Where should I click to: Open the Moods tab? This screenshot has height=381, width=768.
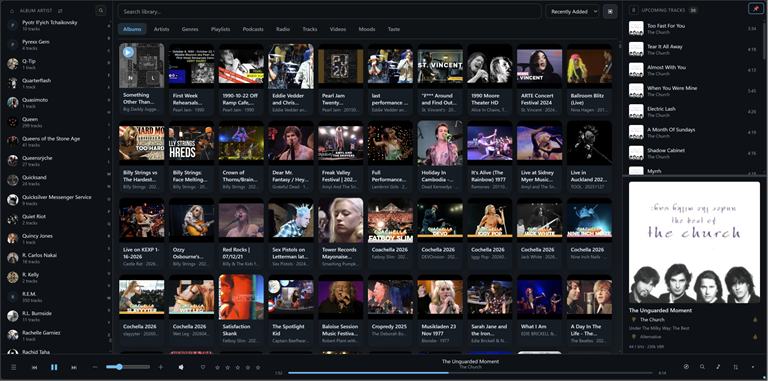tap(367, 29)
